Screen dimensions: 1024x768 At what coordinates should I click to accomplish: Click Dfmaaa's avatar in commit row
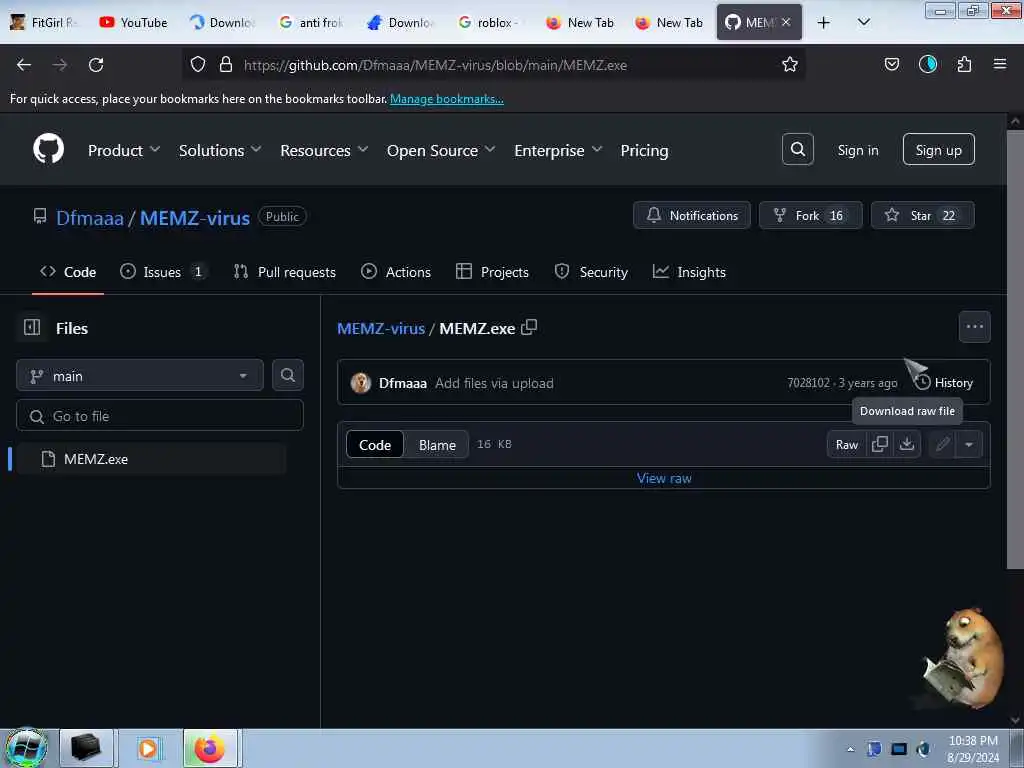coord(360,383)
